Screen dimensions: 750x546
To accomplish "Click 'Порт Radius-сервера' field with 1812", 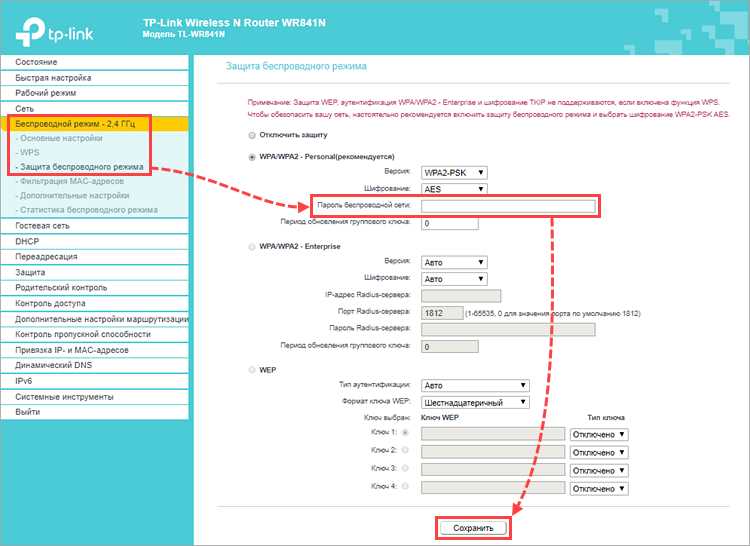I will pos(442,313).
